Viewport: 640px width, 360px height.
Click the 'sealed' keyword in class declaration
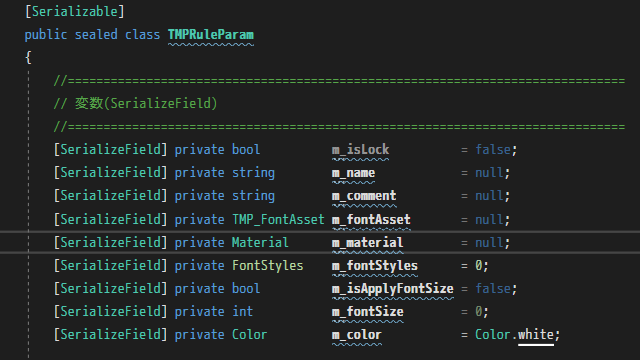tap(96, 35)
